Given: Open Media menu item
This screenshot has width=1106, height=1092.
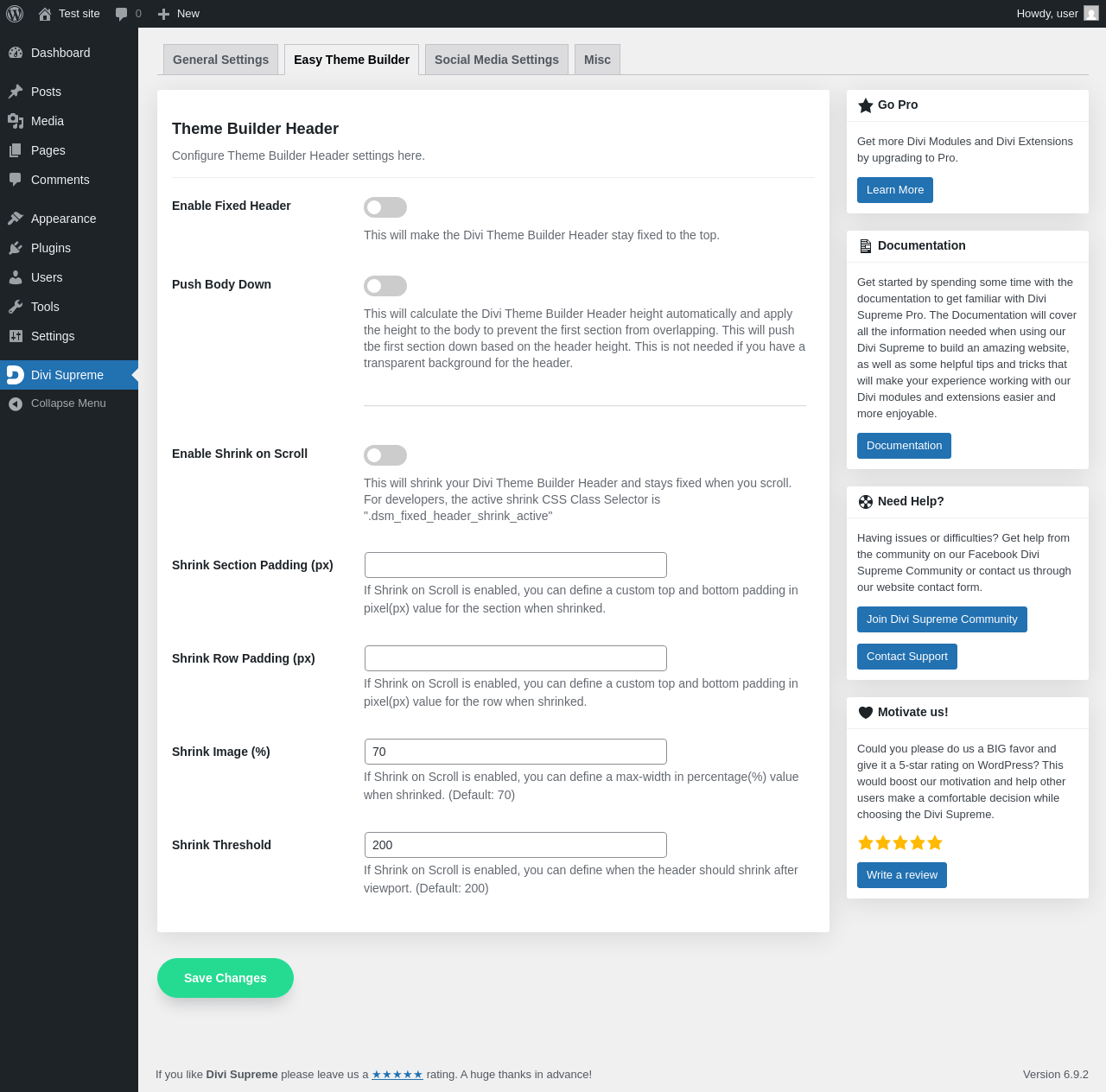Looking at the screenshot, I should 69,121.
